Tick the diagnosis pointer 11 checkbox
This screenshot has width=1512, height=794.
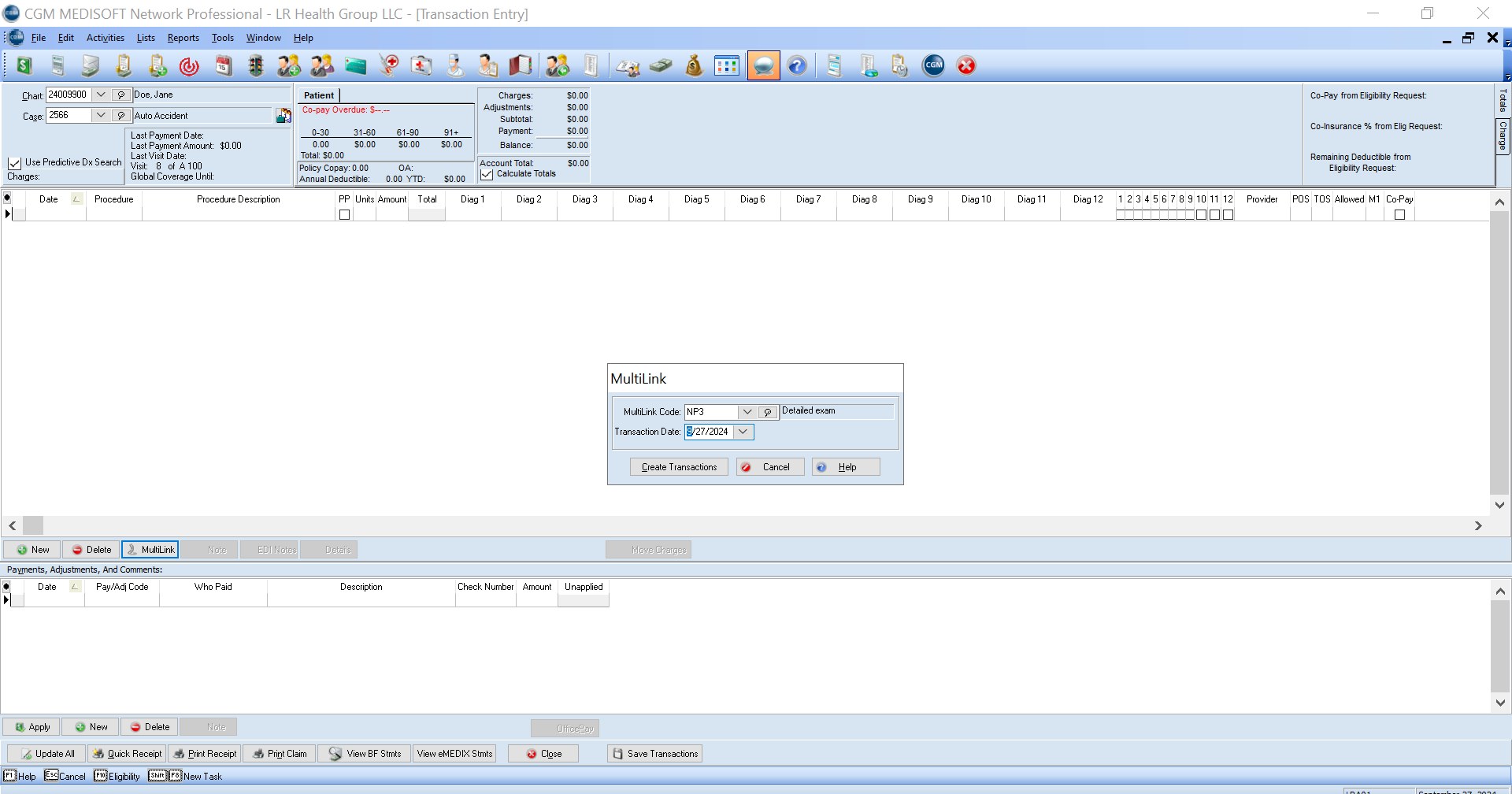[1214, 214]
